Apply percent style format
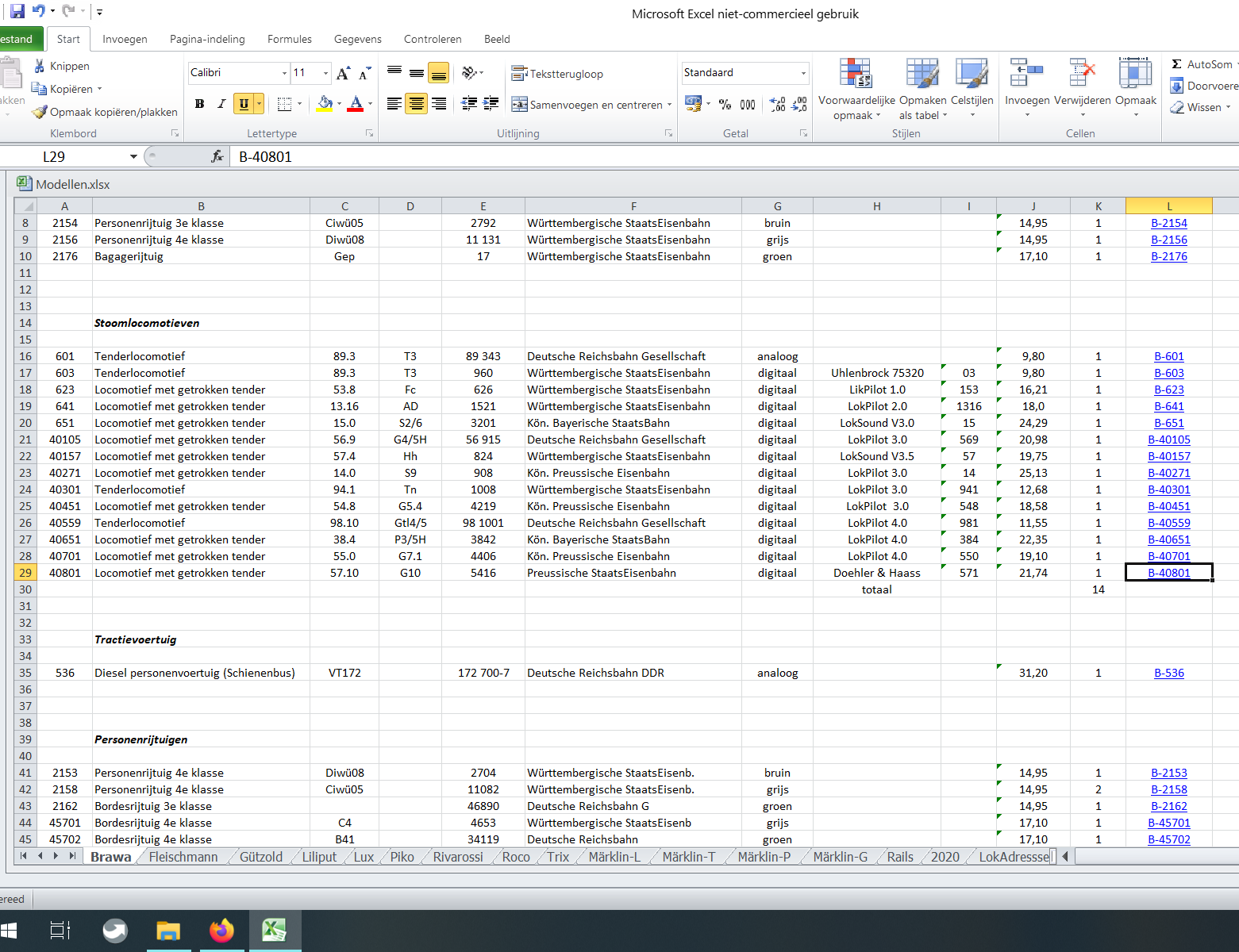The width and height of the screenshot is (1239, 952). click(725, 104)
